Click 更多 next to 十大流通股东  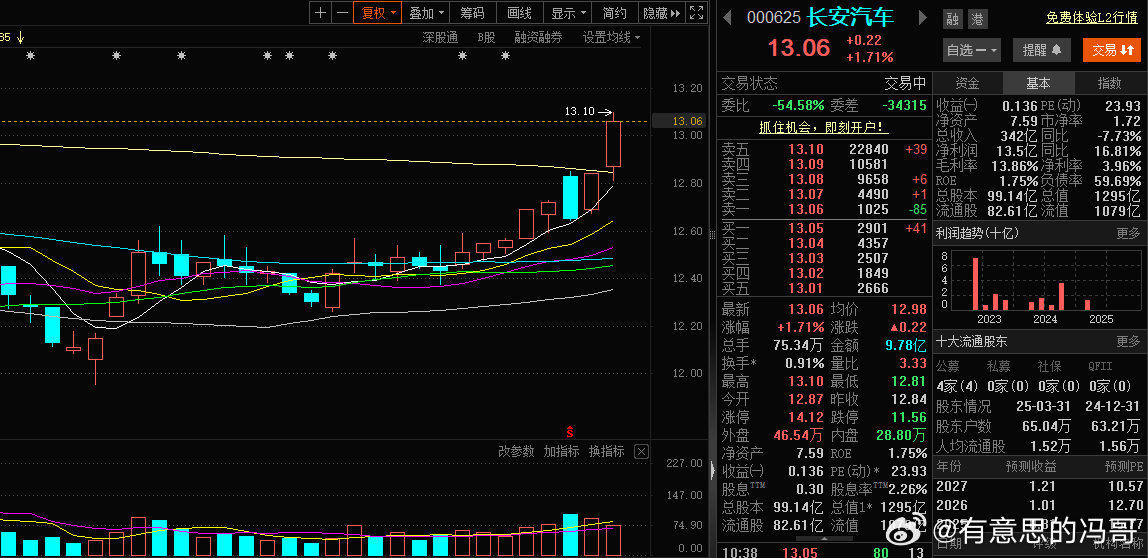[x=1128, y=341]
